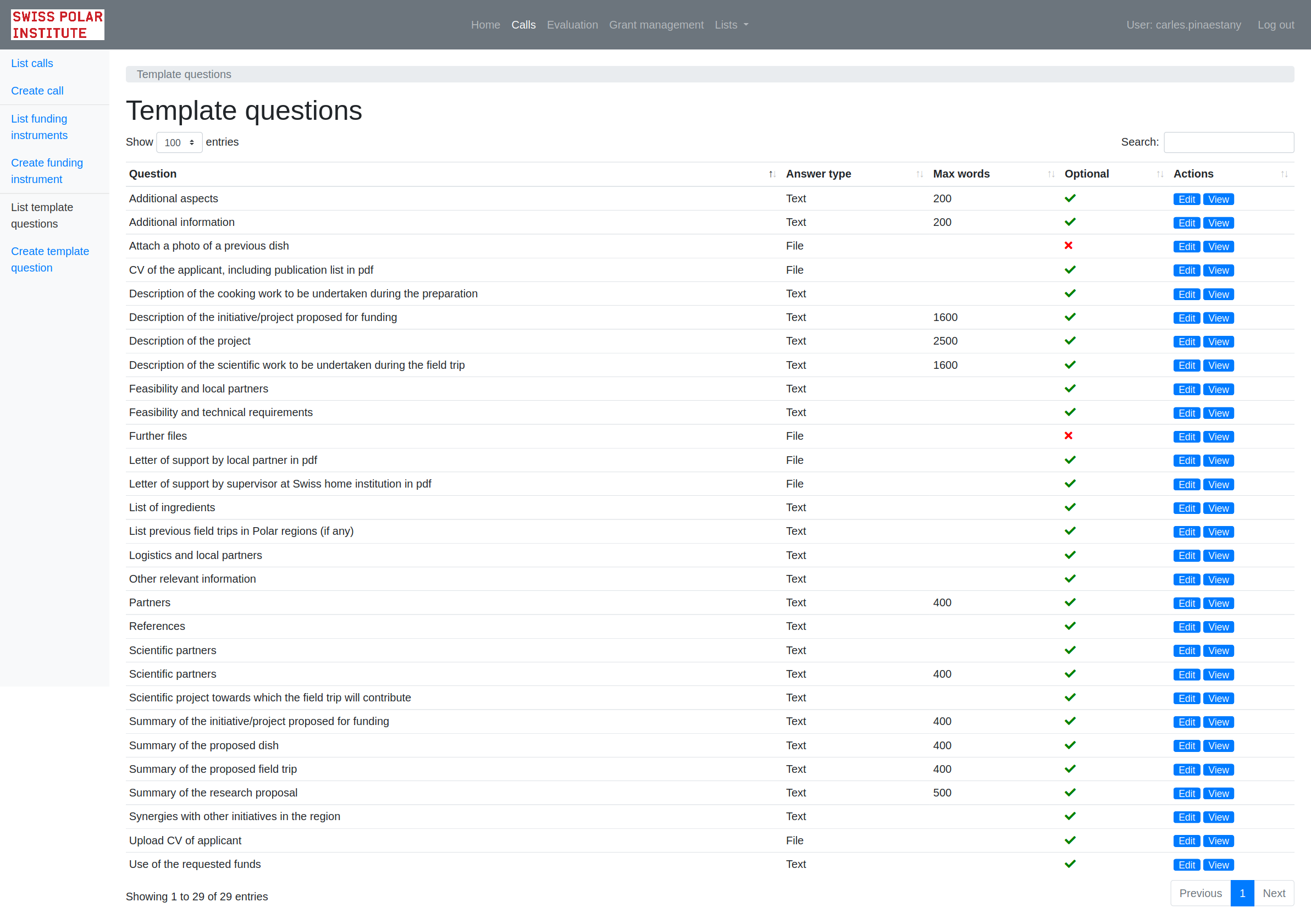
Task: Sort by Optional column arrows
Action: tap(1159, 174)
